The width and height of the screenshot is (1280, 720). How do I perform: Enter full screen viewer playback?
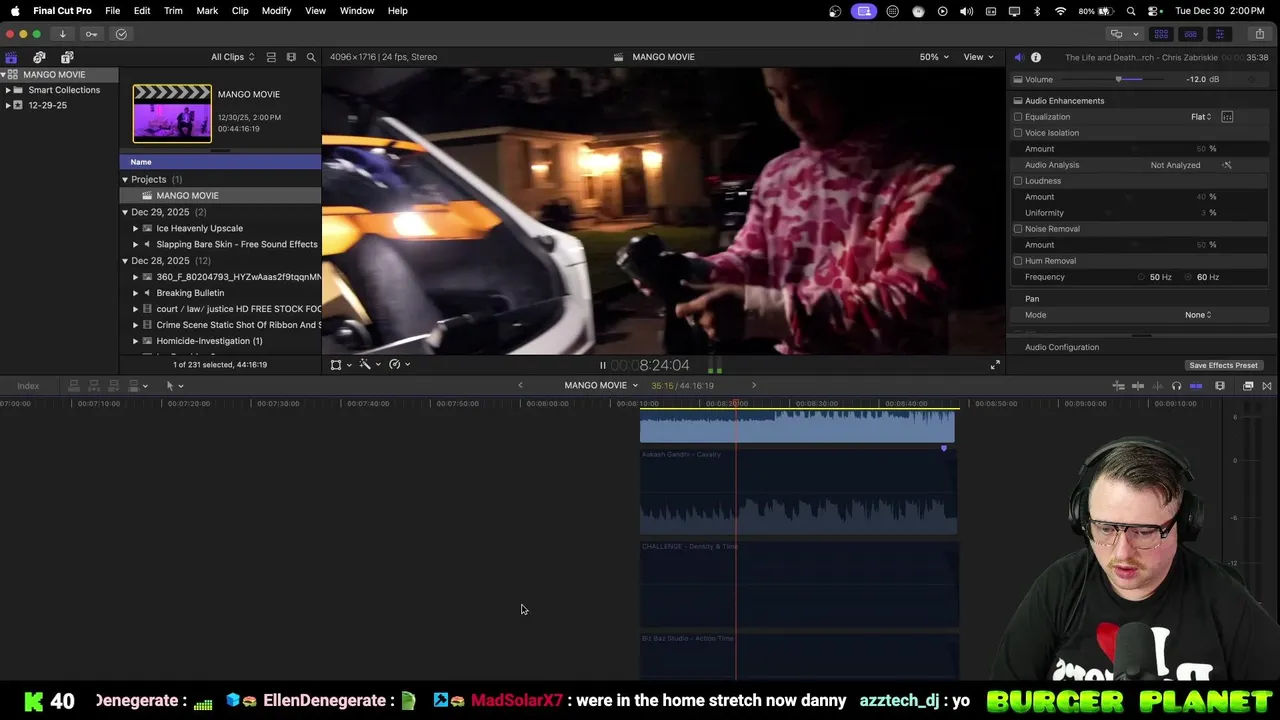(995, 365)
